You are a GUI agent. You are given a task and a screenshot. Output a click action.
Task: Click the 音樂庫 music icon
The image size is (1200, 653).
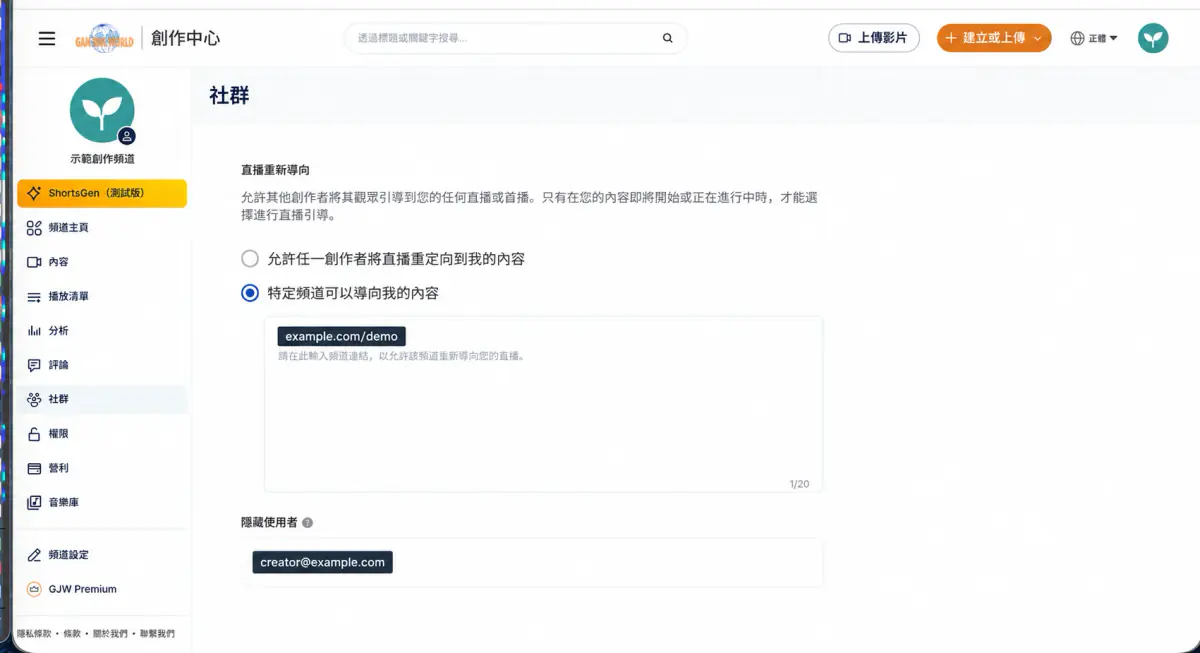34,502
